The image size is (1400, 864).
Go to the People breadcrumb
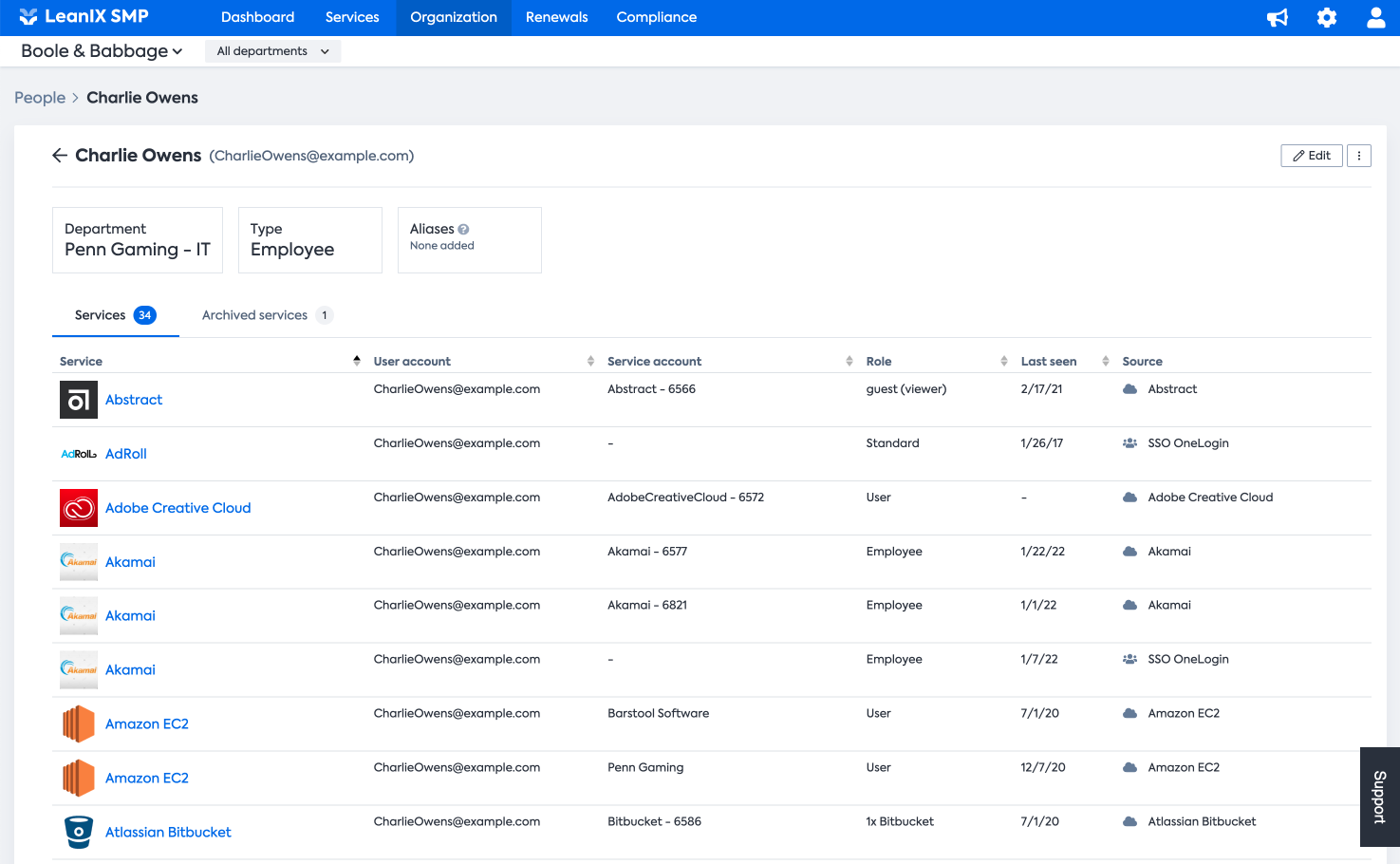point(40,98)
